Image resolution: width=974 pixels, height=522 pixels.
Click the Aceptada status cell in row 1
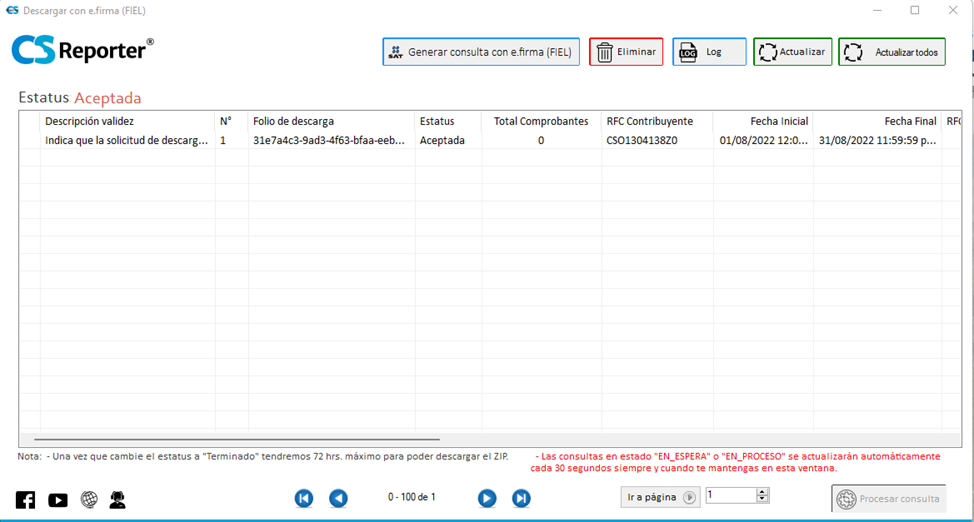448,140
